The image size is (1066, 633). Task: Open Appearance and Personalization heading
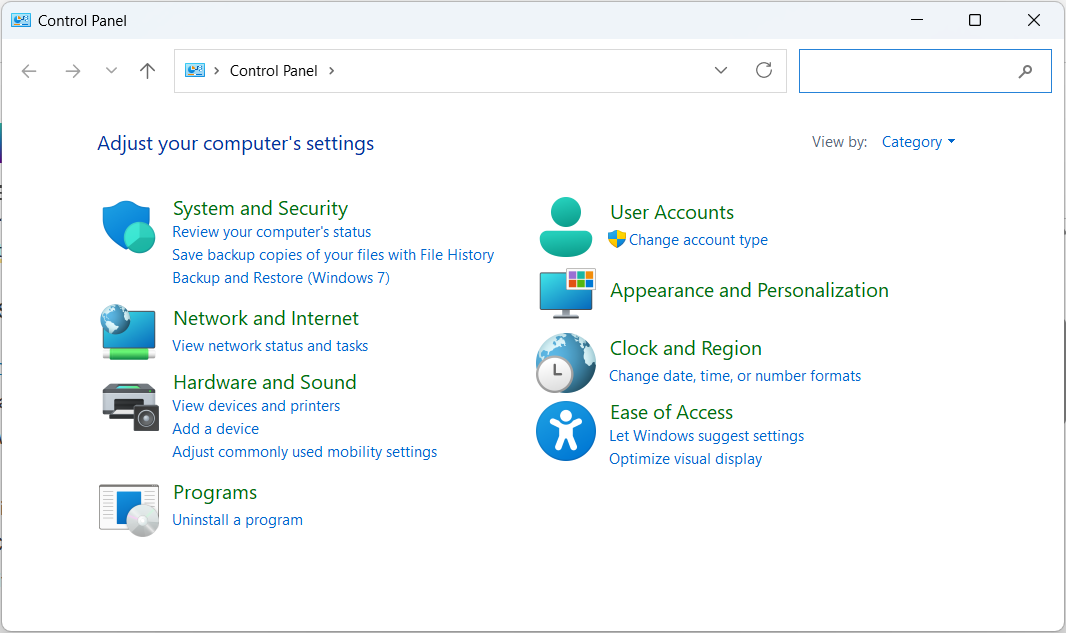coord(749,290)
